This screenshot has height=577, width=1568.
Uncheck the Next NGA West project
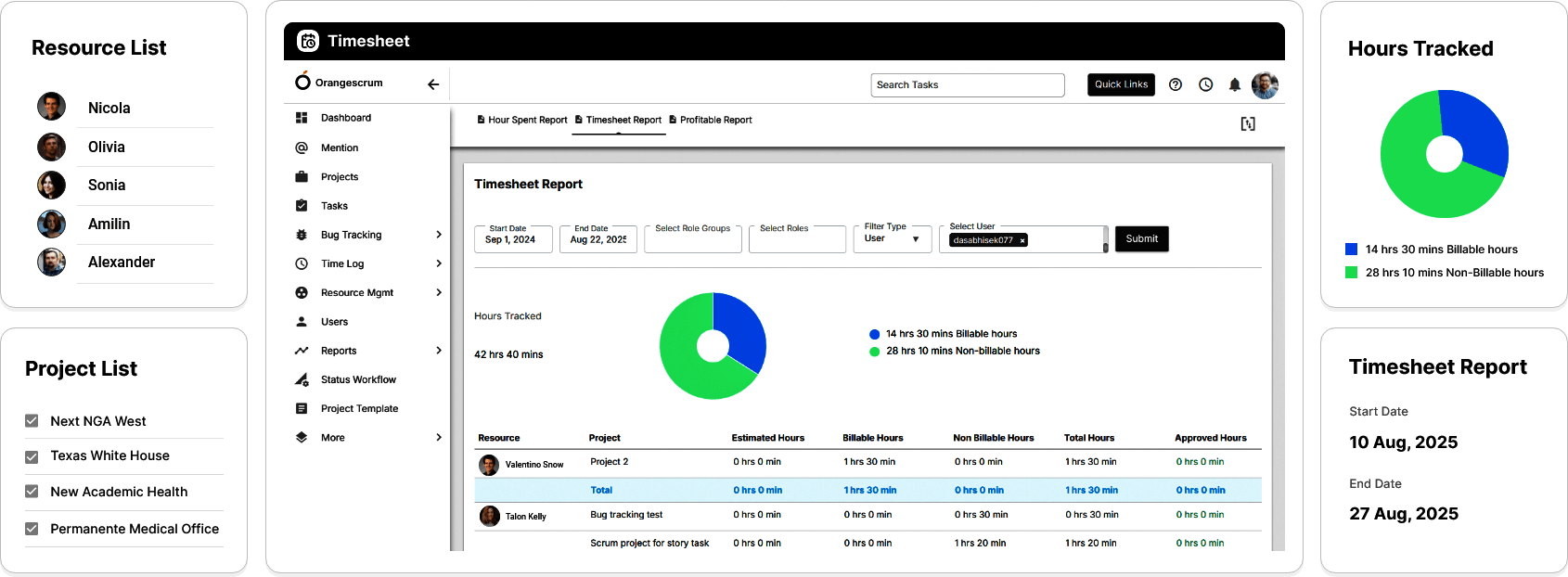[32, 421]
